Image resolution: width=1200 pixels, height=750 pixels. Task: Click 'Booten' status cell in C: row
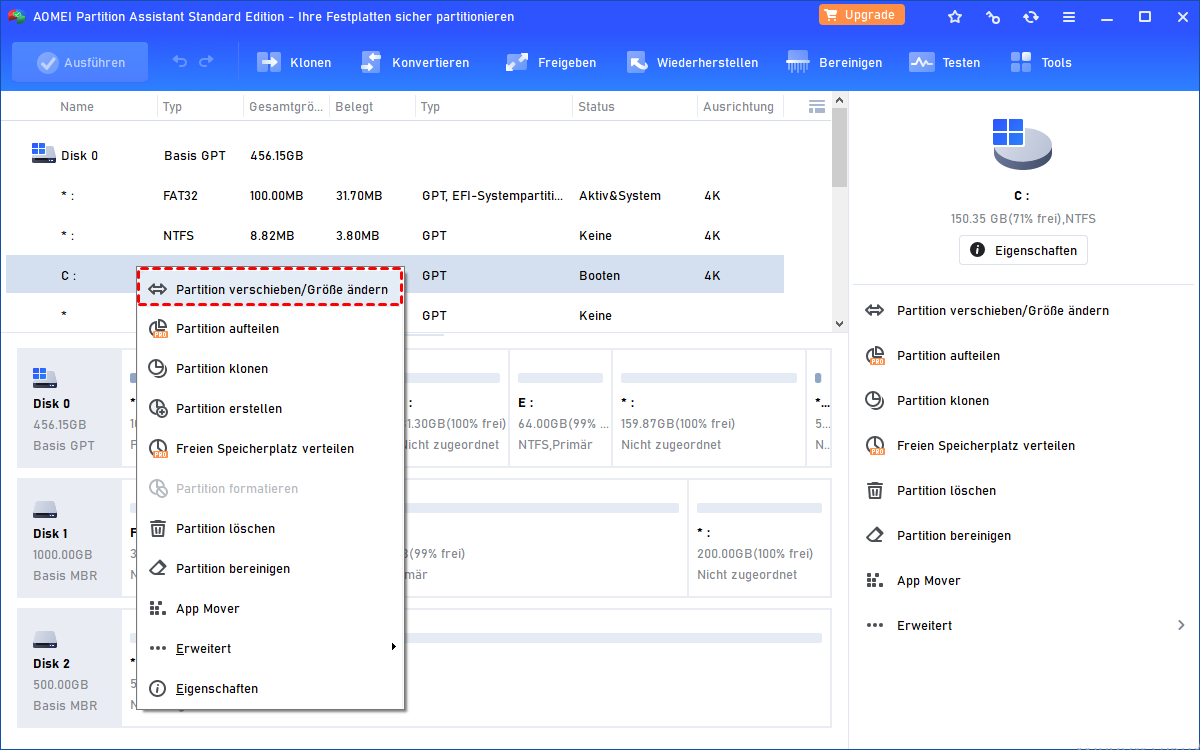click(600, 276)
